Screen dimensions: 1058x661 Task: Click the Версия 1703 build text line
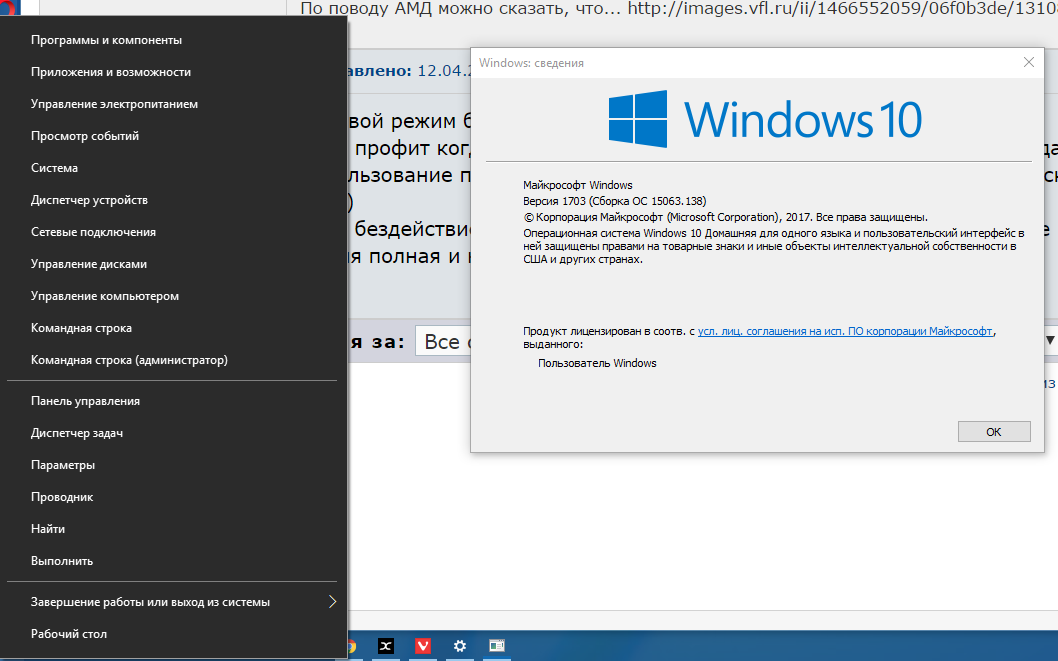[x=614, y=201]
